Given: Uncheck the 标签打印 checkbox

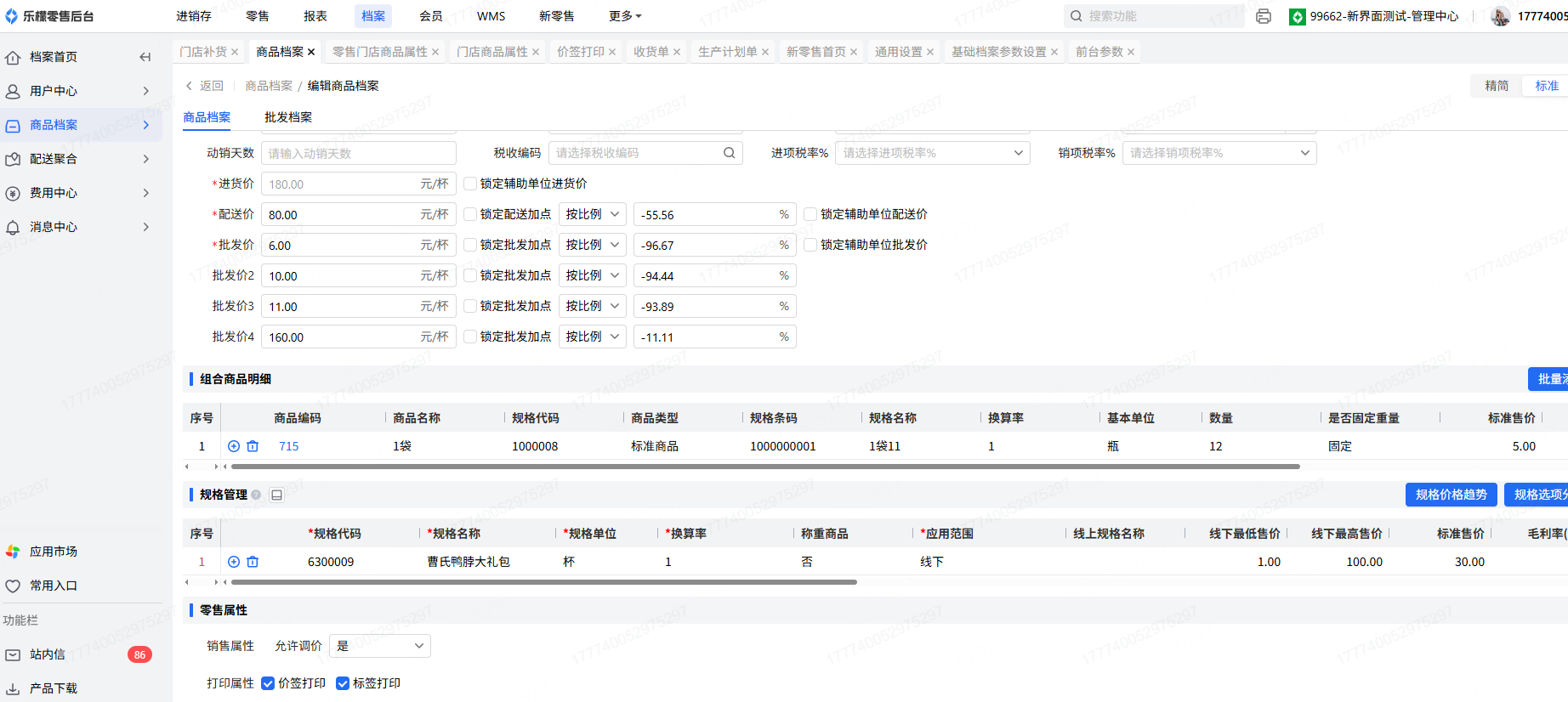Looking at the screenshot, I should click(343, 683).
